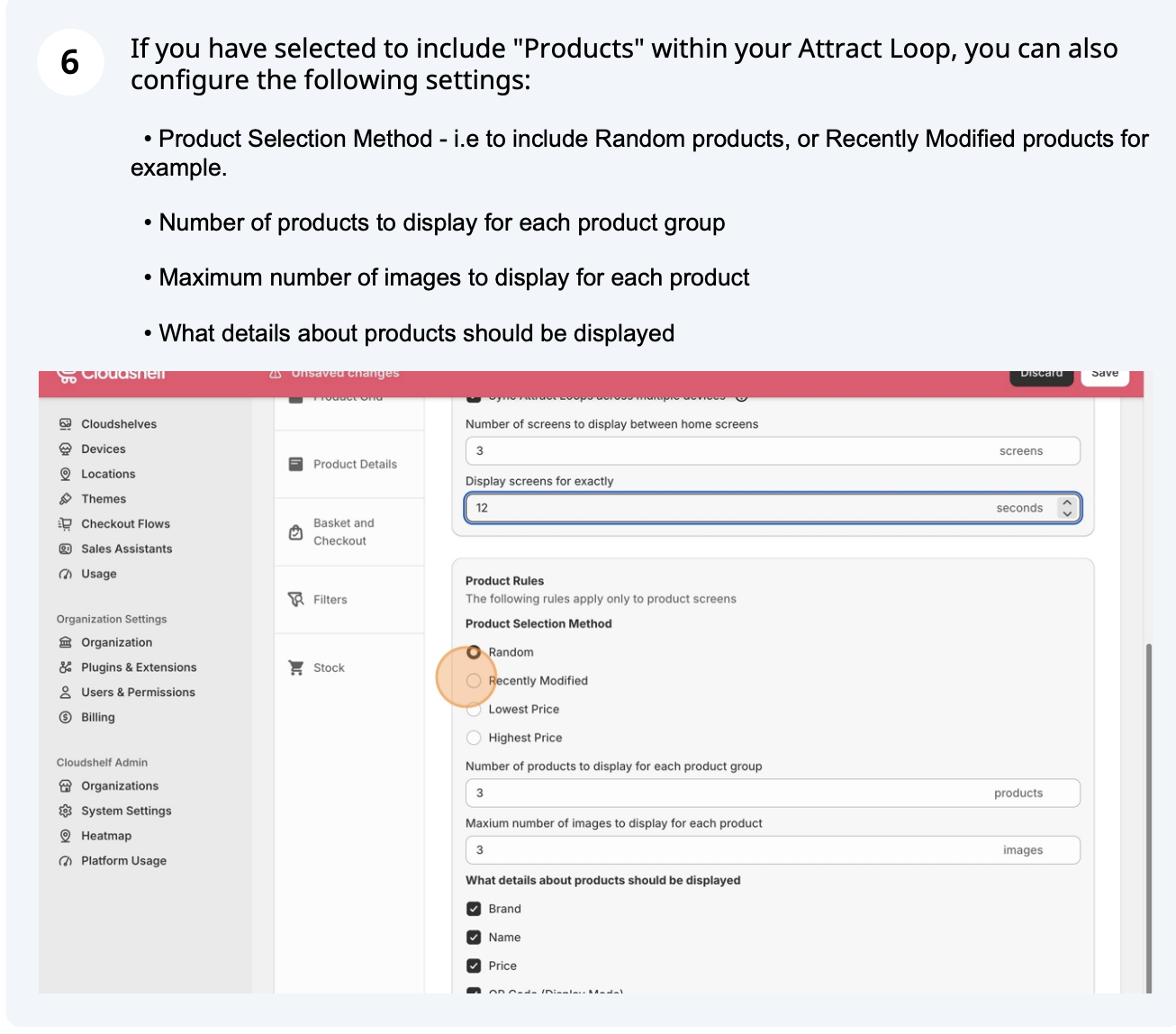Click the number of products input field
Image resolution: width=1176 pixels, height=1034 pixels.
720,793
